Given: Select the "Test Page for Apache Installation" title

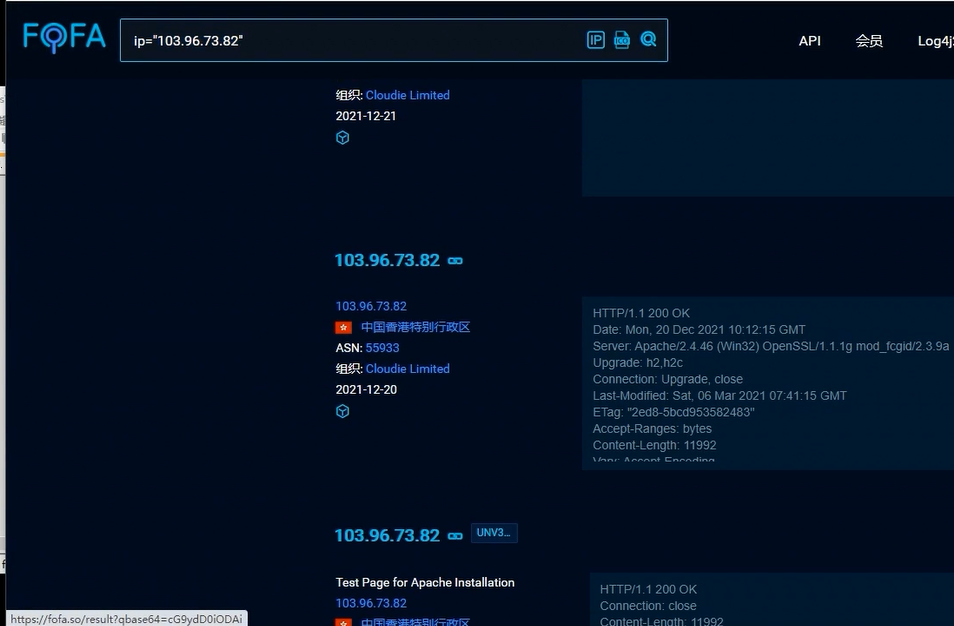Looking at the screenshot, I should click(425, 582).
